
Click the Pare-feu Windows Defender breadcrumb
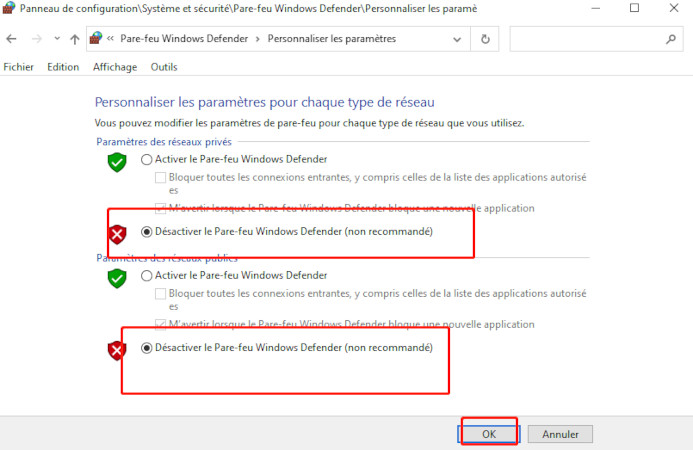[184, 39]
